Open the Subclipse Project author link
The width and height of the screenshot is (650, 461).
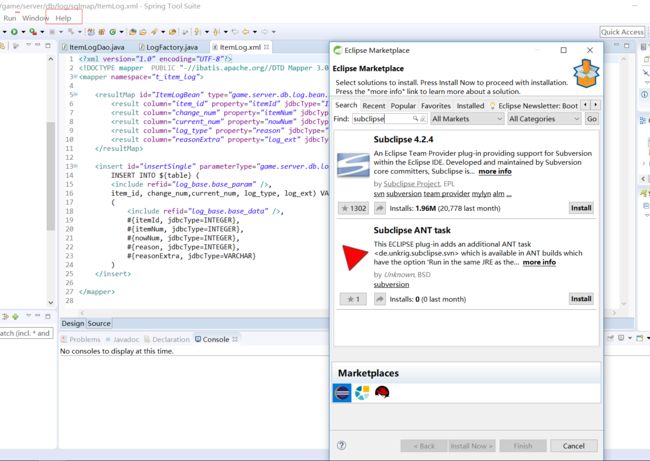[412, 184]
